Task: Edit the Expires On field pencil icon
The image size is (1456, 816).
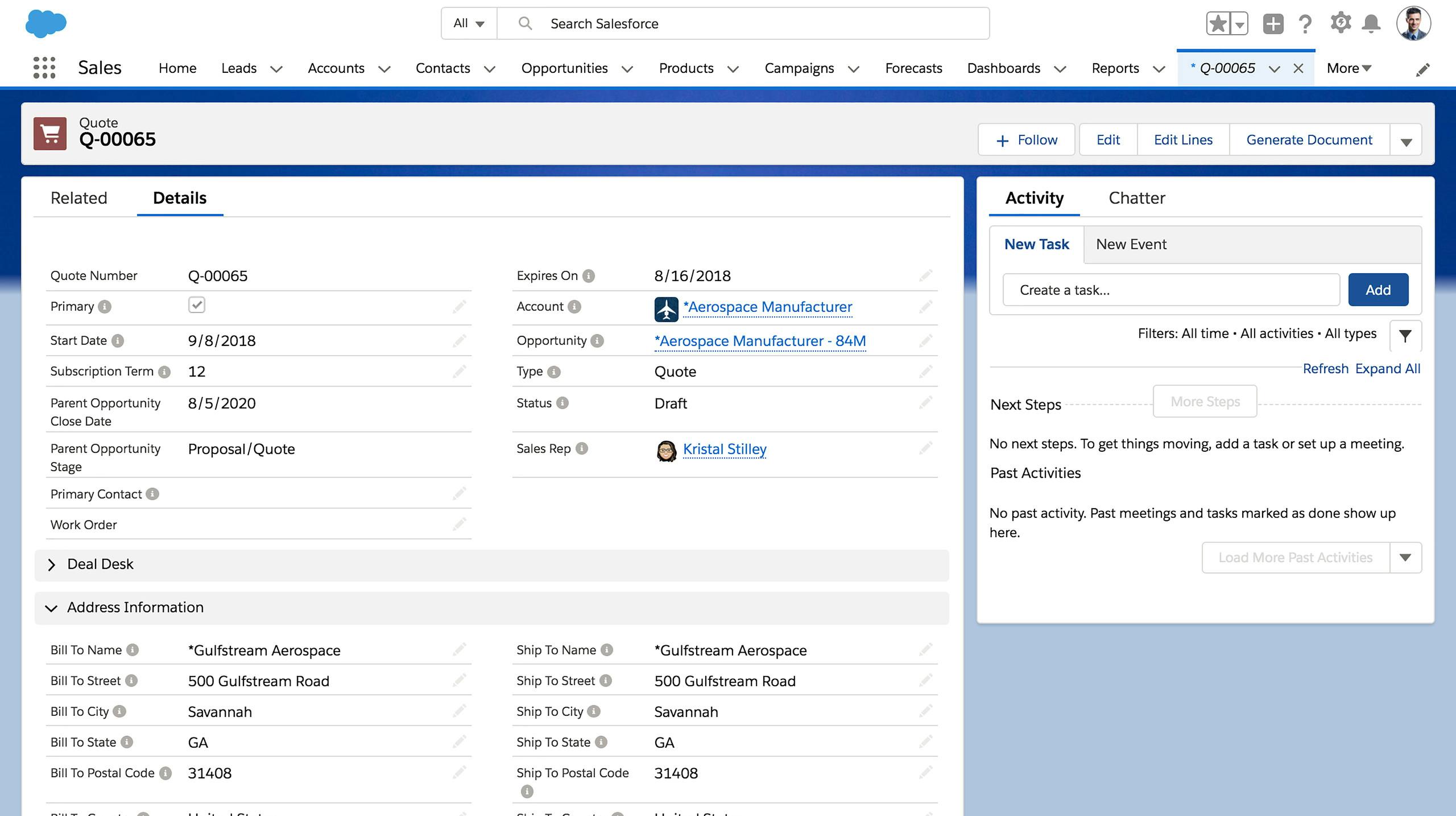Action: click(x=925, y=276)
